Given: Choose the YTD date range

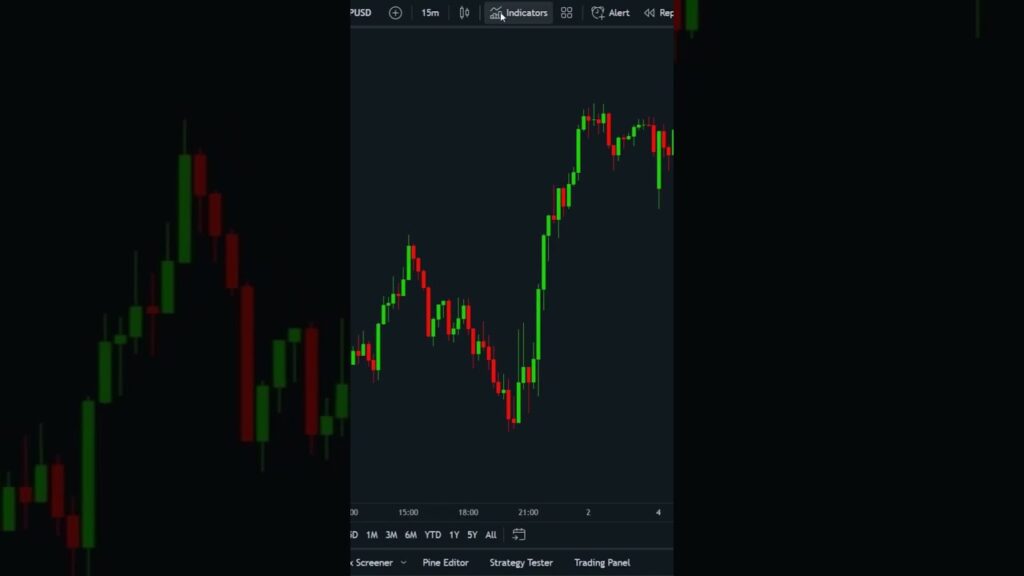Looking at the screenshot, I should coord(432,535).
